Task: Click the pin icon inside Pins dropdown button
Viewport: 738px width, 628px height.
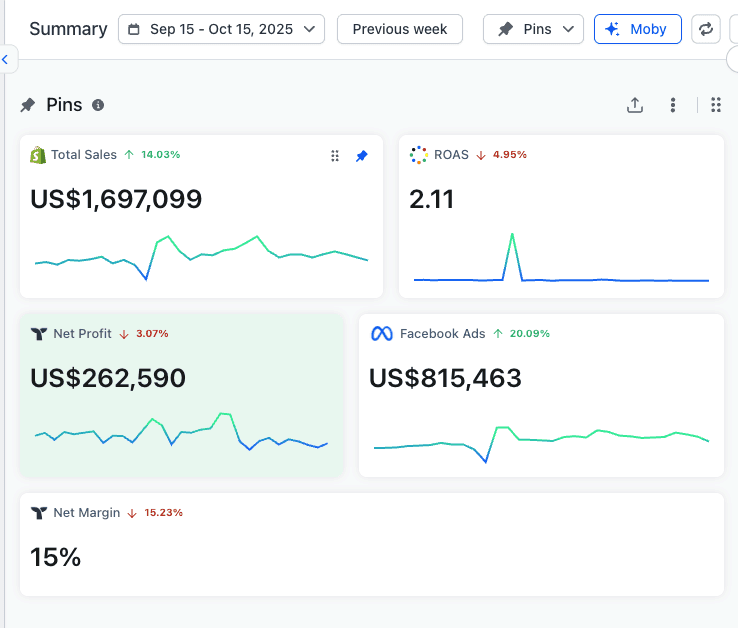Action: 505,29
